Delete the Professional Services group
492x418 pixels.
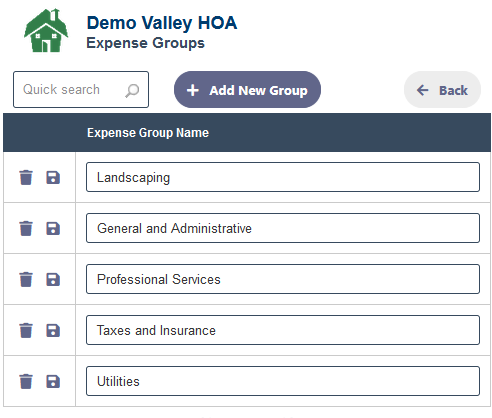coord(26,279)
